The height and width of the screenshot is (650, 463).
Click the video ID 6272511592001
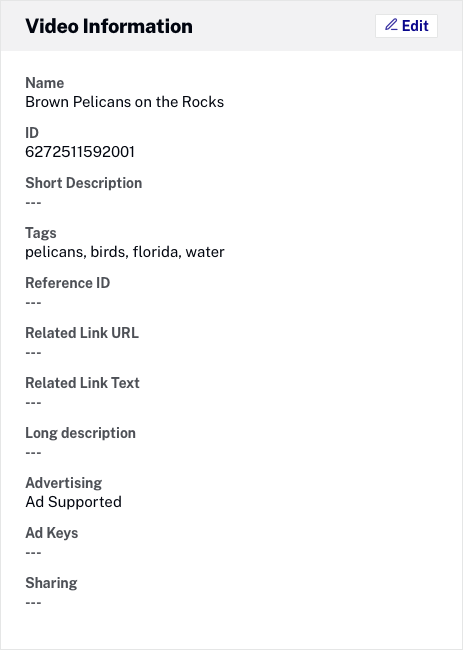pos(80,152)
